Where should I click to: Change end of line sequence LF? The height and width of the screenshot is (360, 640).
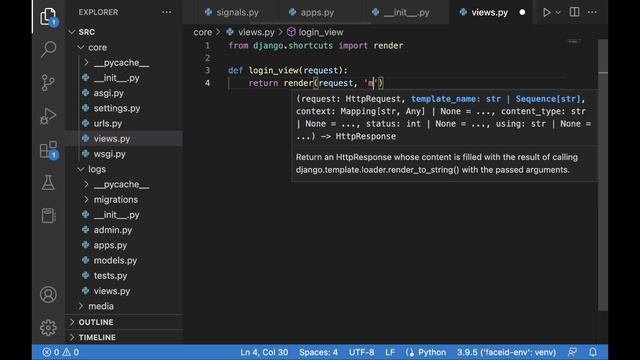pos(390,352)
